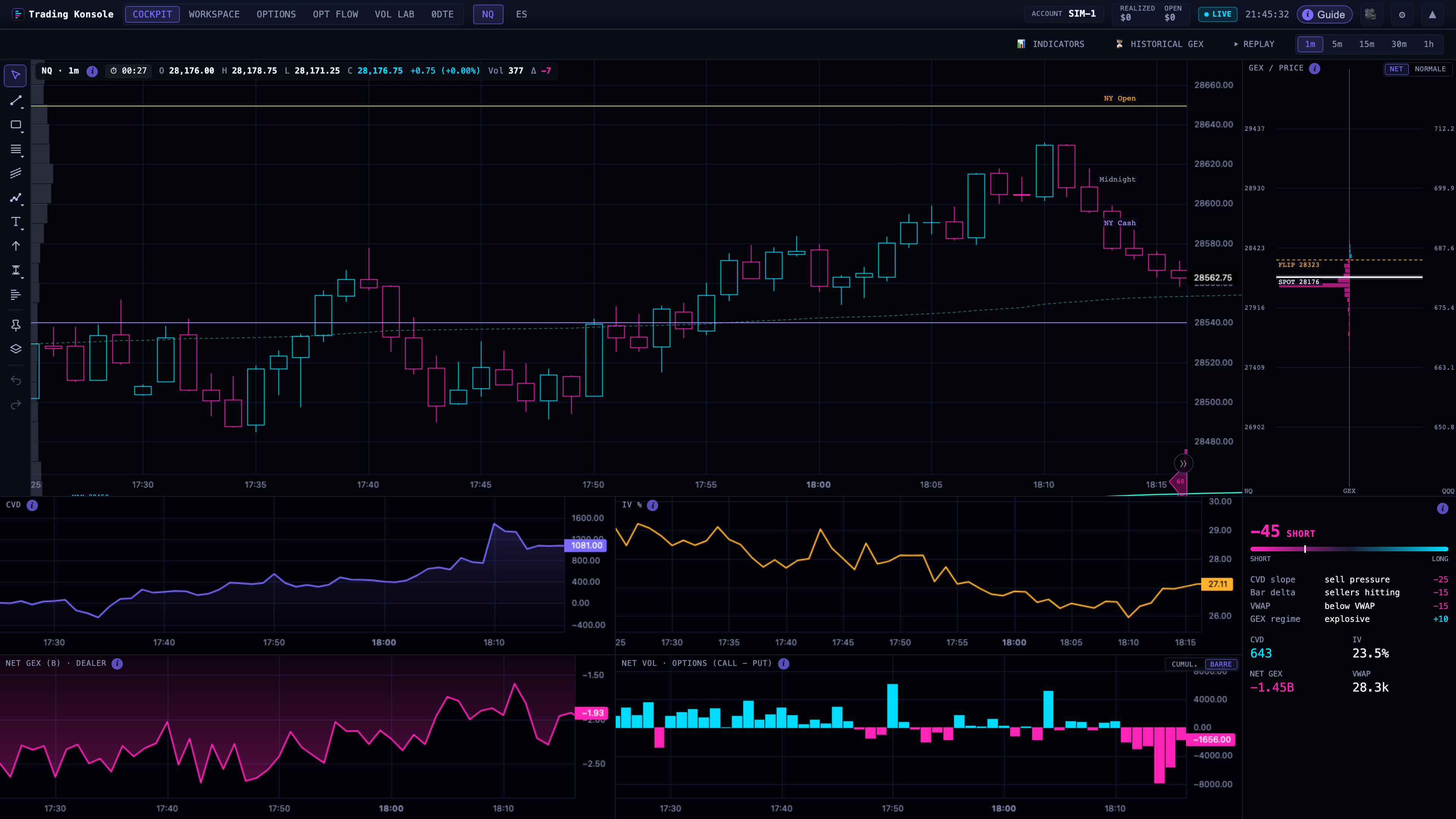Switch net volume to CUMUL. mode
Viewport: 1456px width, 819px height.
[x=1184, y=664]
